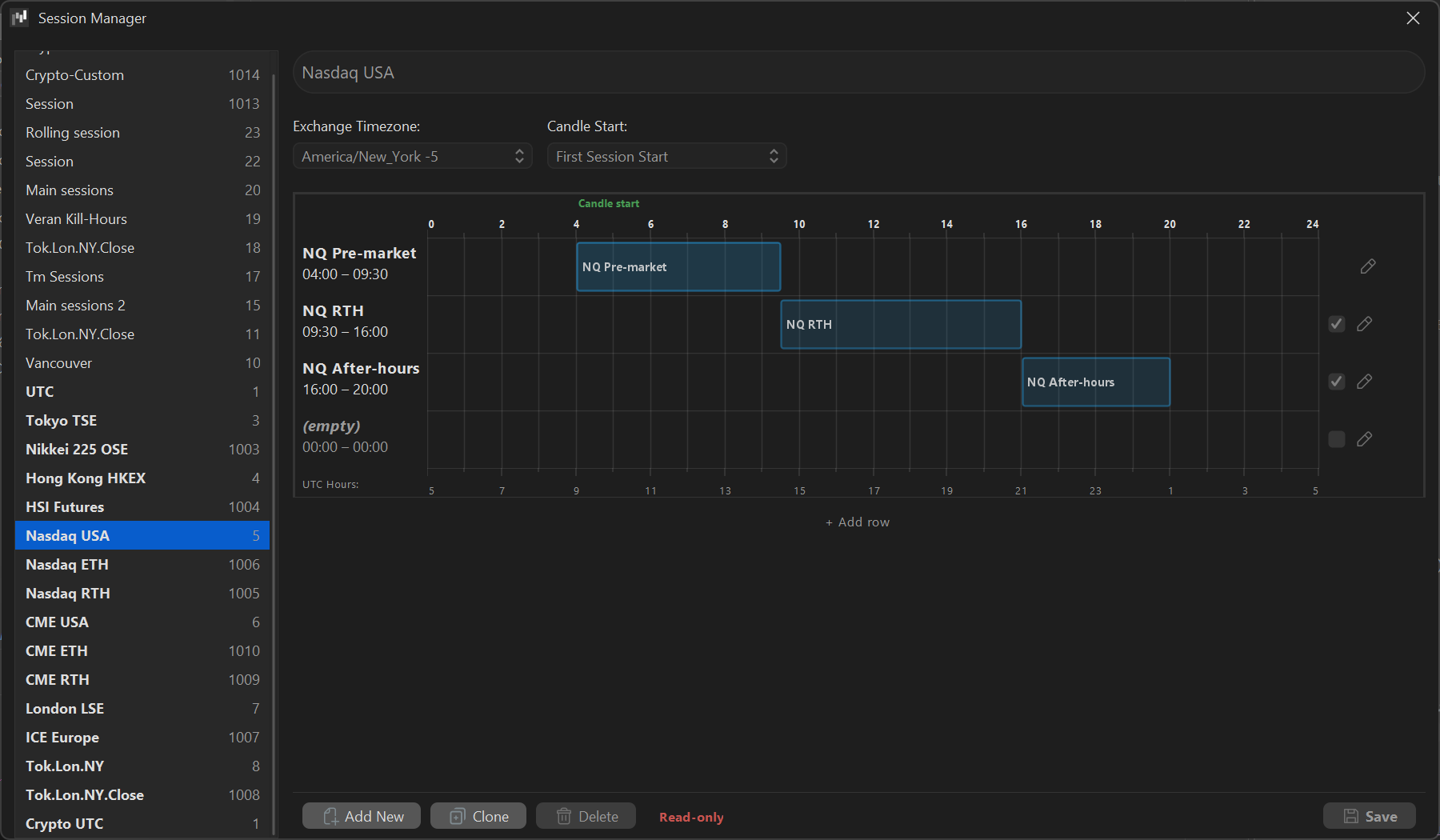Open the Exchange Timezone dropdown
Screen dimensions: 1440x840
coord(412,156)
